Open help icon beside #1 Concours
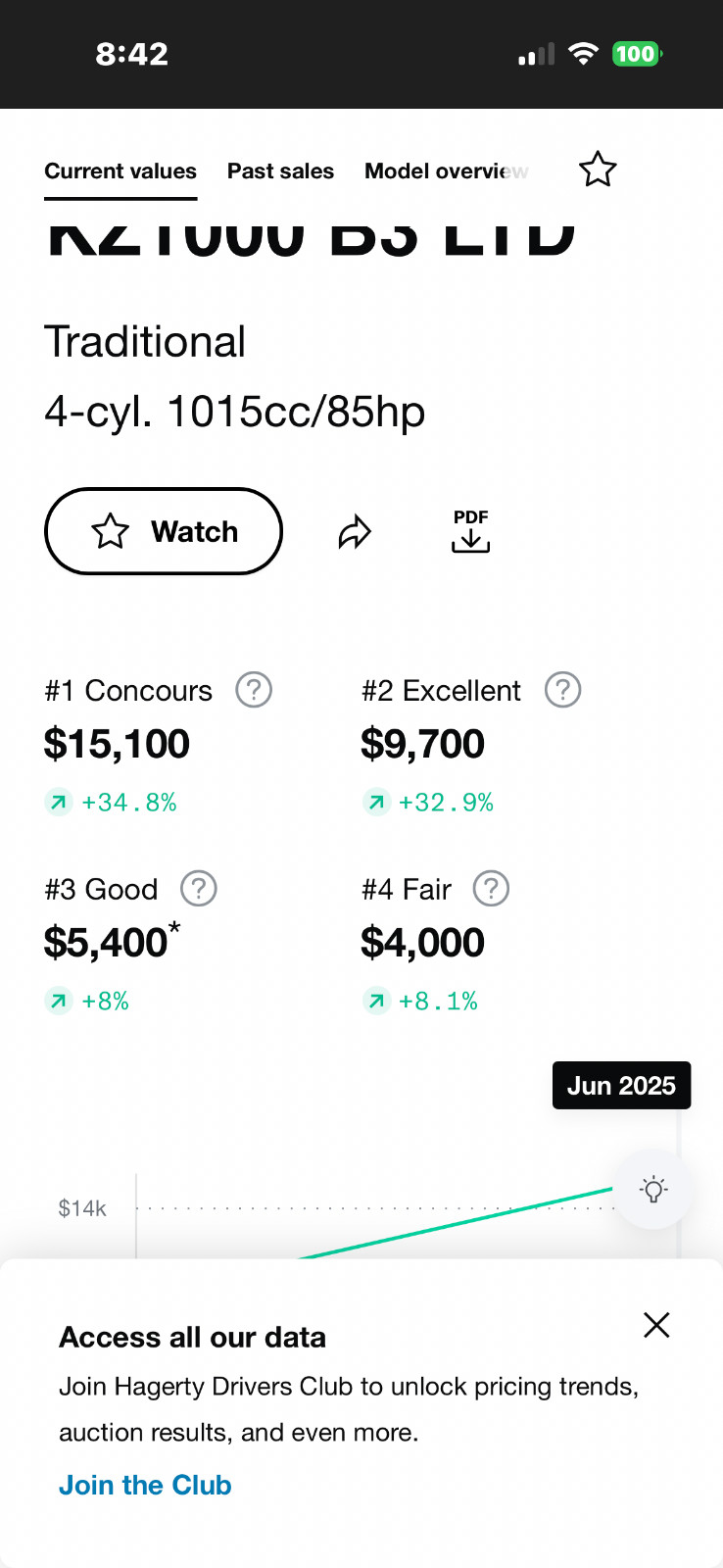The image size is (723, 1568). pyautogui.click(x=254, y=690)
